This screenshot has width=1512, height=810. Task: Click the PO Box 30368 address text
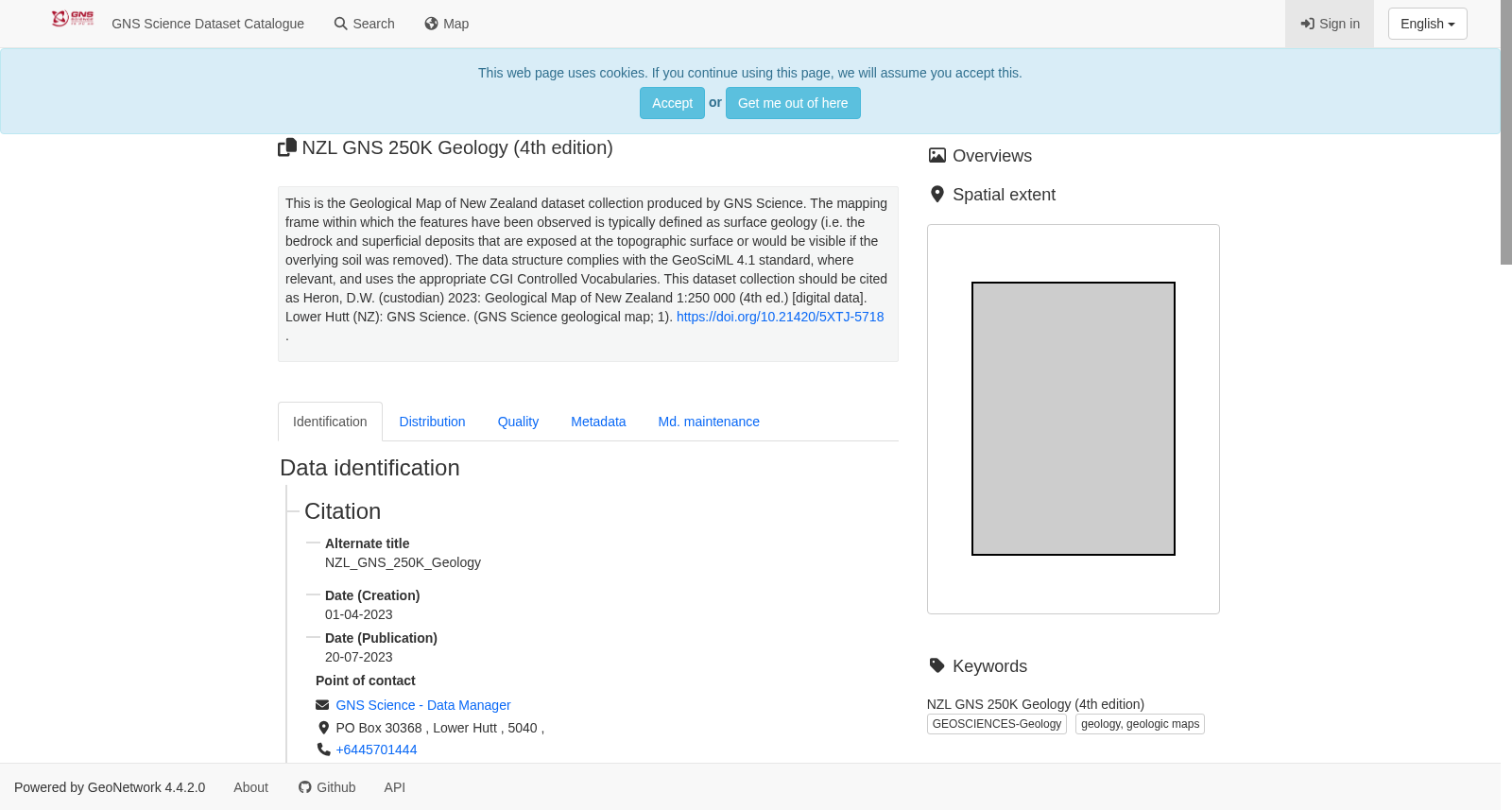point(439,728)
